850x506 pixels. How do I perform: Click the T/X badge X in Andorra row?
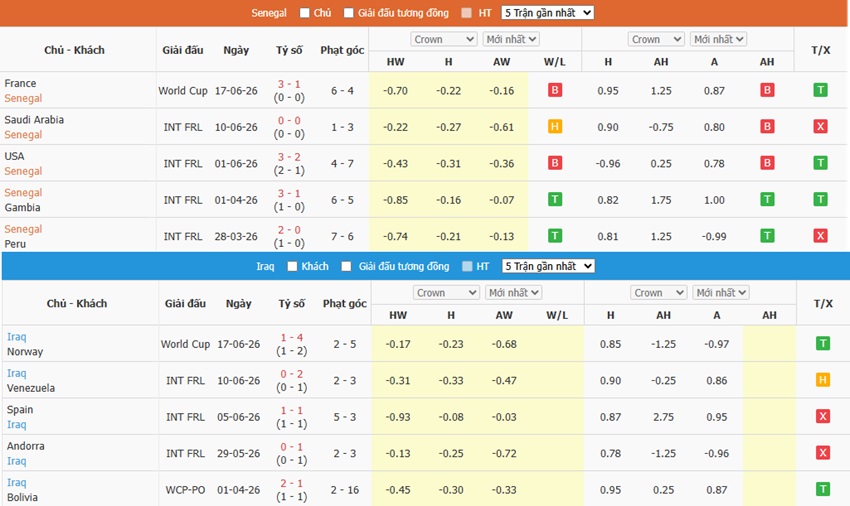point(823,452)
